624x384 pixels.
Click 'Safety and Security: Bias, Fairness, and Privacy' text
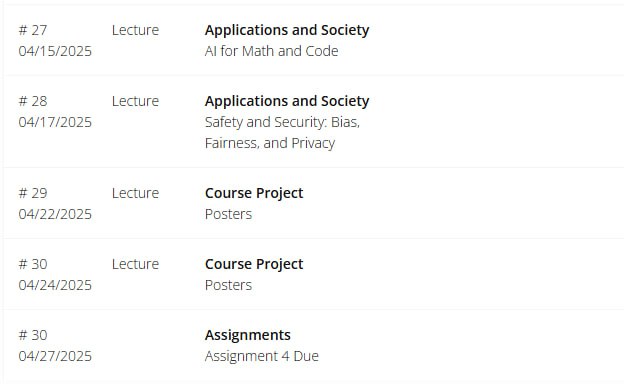point(282,133)
